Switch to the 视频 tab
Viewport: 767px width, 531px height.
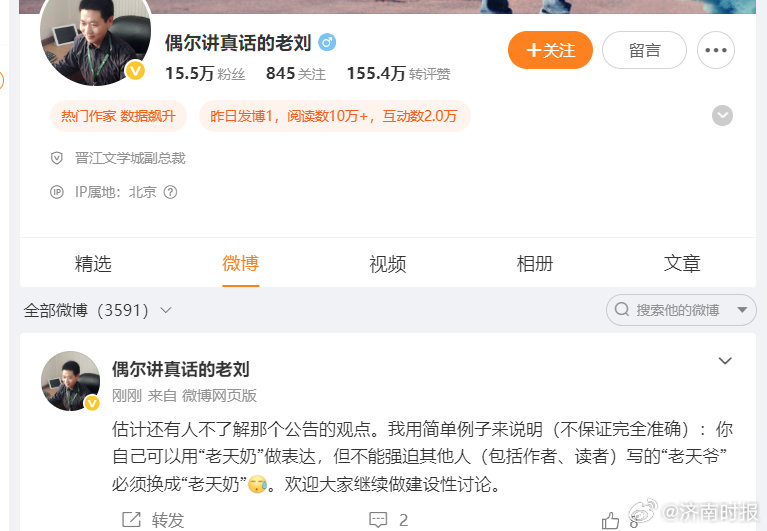click(387, 264)
